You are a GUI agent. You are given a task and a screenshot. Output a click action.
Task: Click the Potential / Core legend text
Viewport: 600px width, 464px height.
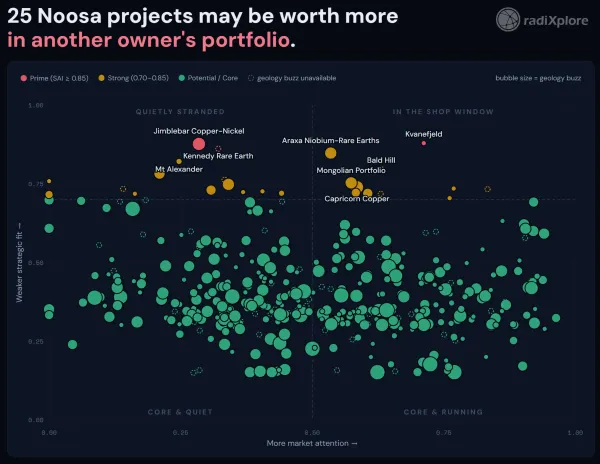[213, 78]
